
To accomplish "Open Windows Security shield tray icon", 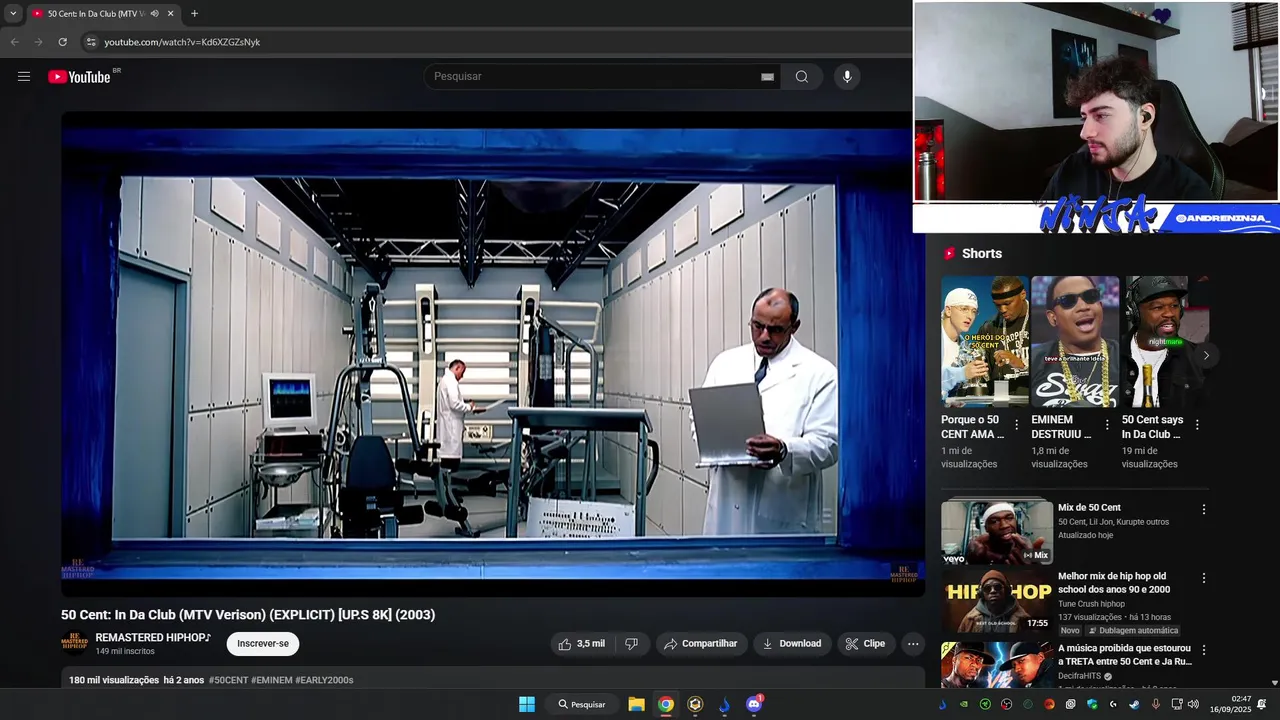I will coord(1092,704).
